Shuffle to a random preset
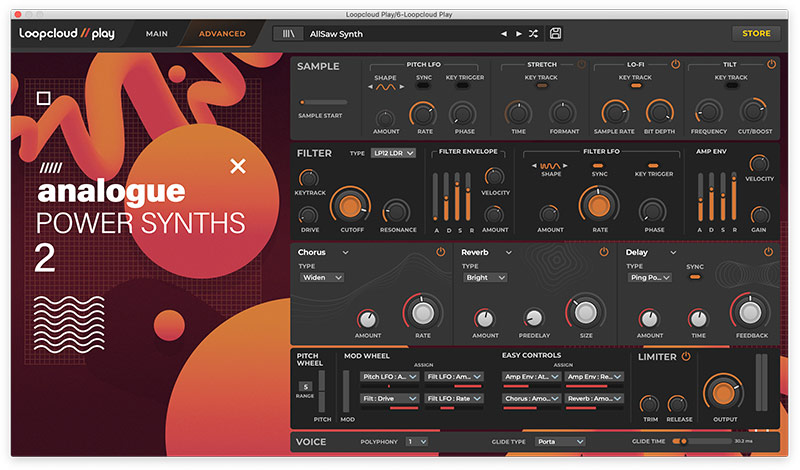 point(533,34)
